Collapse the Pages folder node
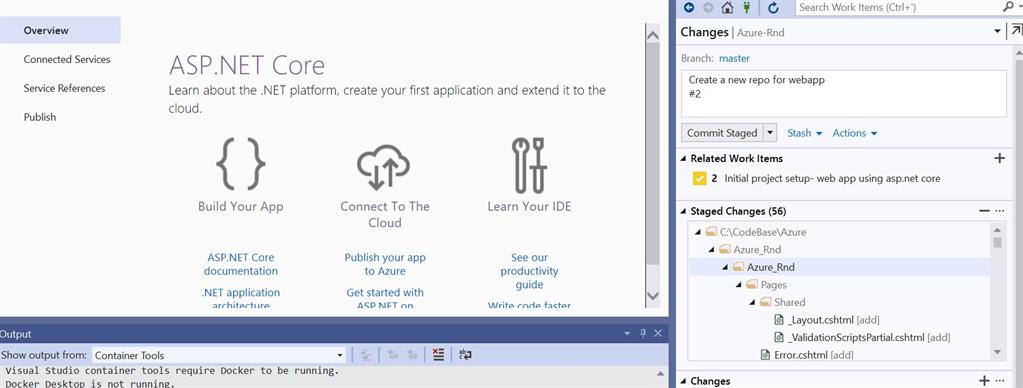 tap(739, 285)
